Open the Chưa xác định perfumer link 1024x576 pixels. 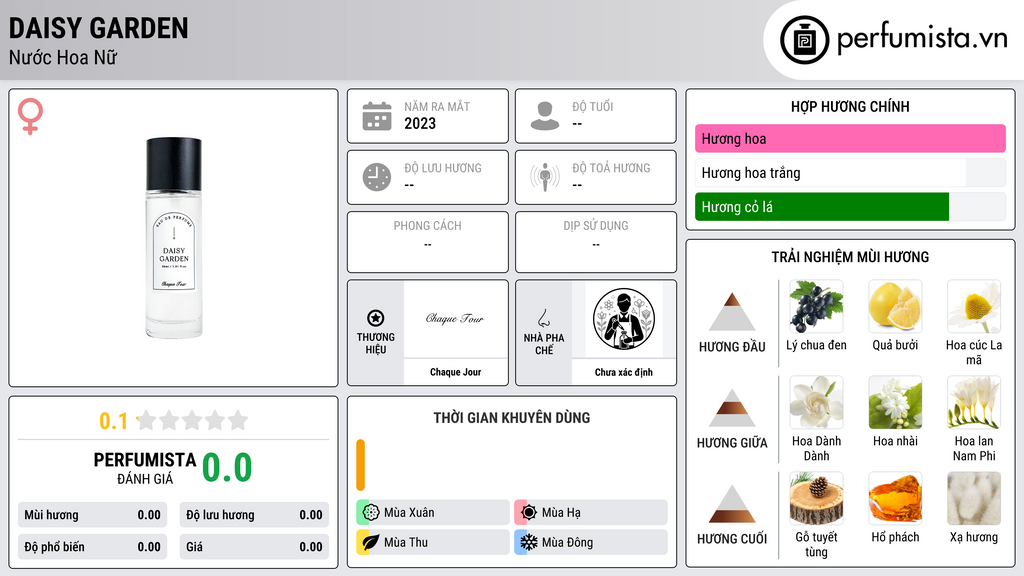pyautogui.click(x=624, y=372)
